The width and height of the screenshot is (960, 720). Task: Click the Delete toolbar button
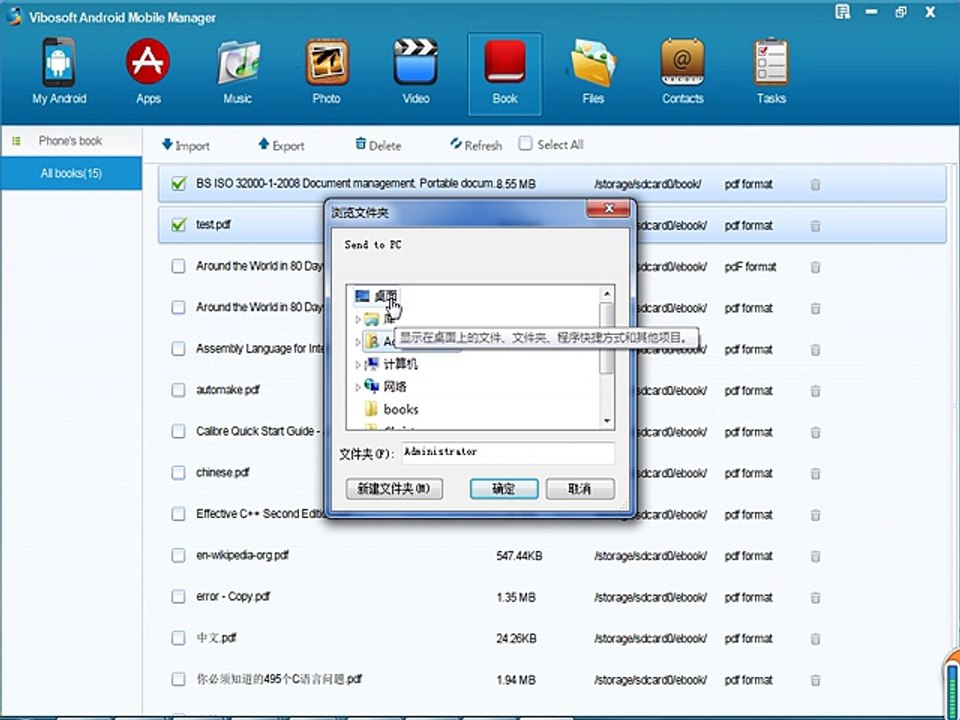point(378,145)
